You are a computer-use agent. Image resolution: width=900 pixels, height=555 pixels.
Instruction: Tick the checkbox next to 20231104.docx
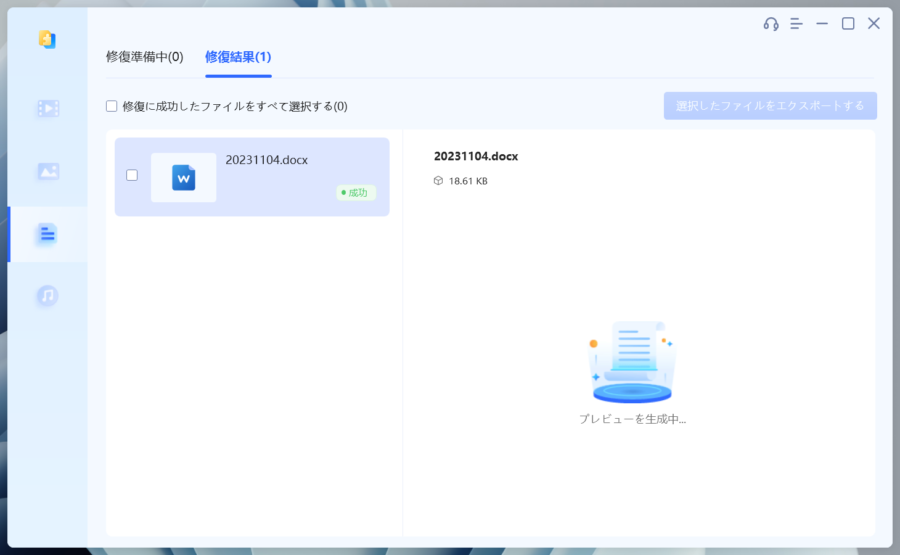pyautogui.click(x=132, y=175)
